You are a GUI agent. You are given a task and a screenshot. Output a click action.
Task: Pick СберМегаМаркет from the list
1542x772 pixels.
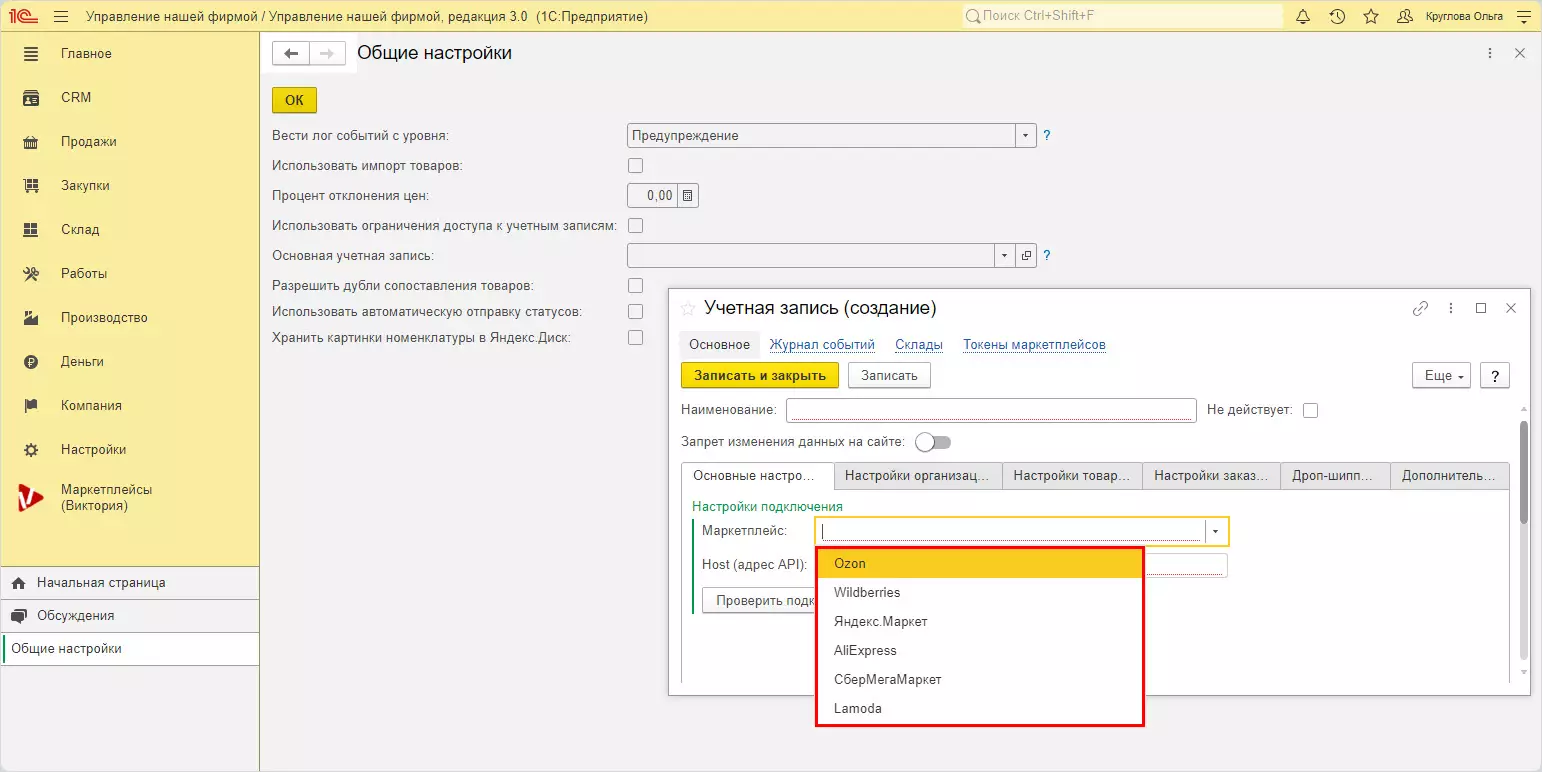click(980, 680)
